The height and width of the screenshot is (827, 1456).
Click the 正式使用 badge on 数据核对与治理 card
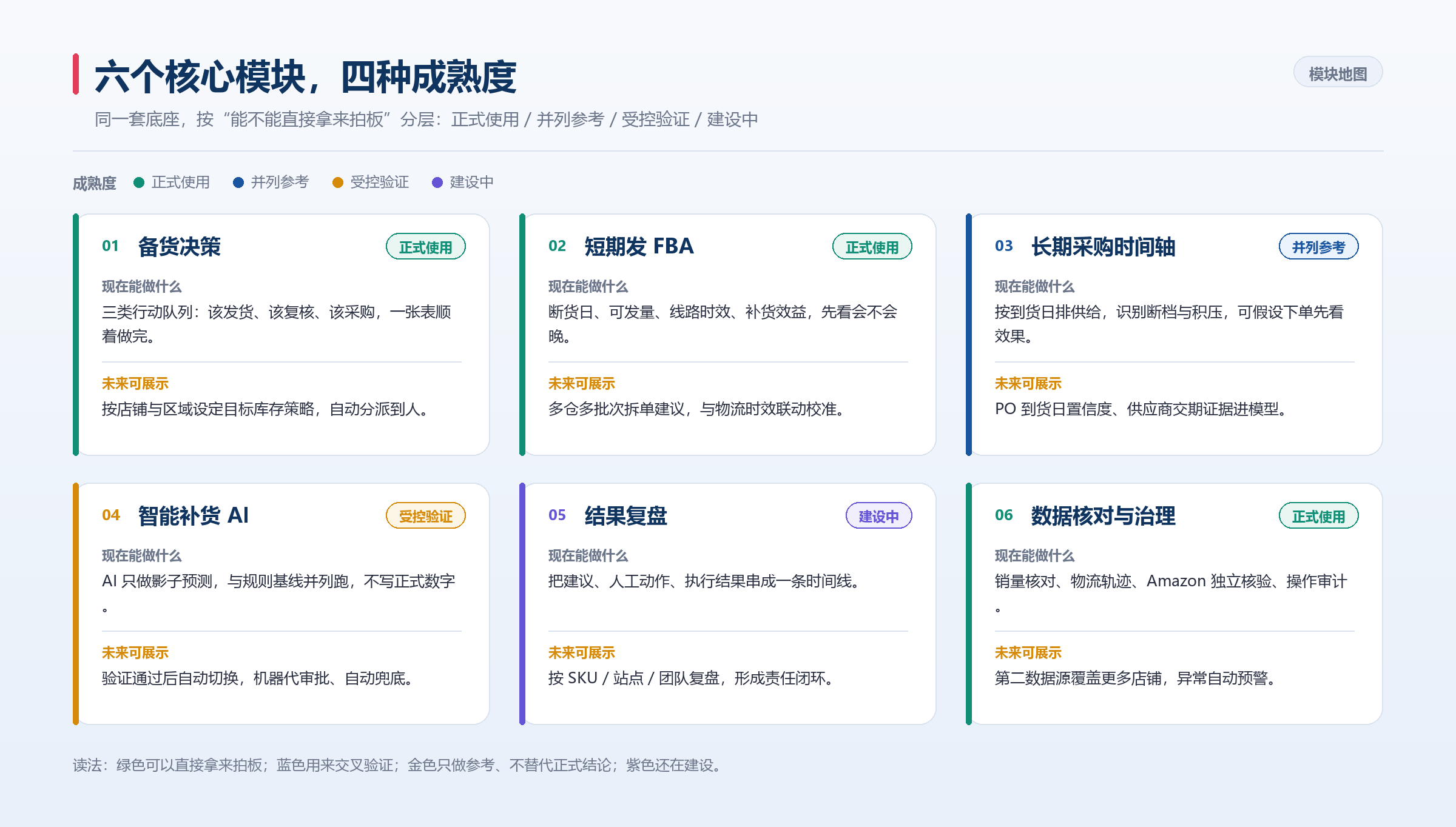pos(1319,516)
